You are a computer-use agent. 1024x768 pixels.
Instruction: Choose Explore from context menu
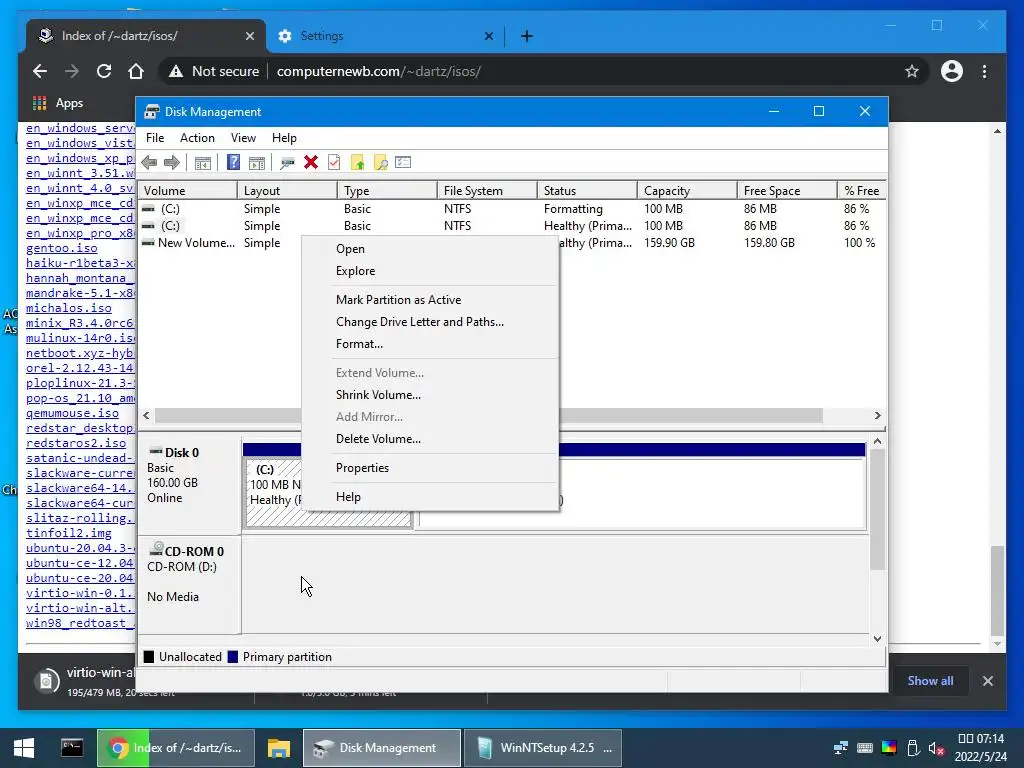(430, 271)
